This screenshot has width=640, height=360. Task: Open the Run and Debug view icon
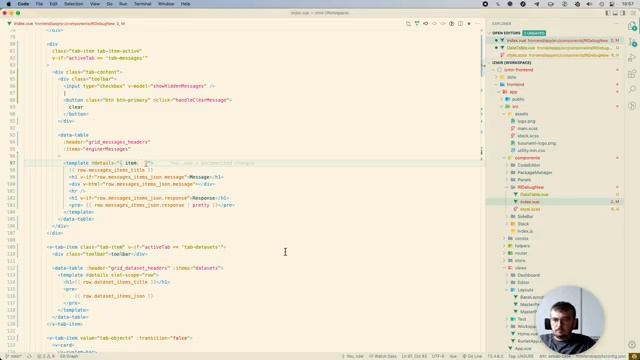tap(632, 58)
